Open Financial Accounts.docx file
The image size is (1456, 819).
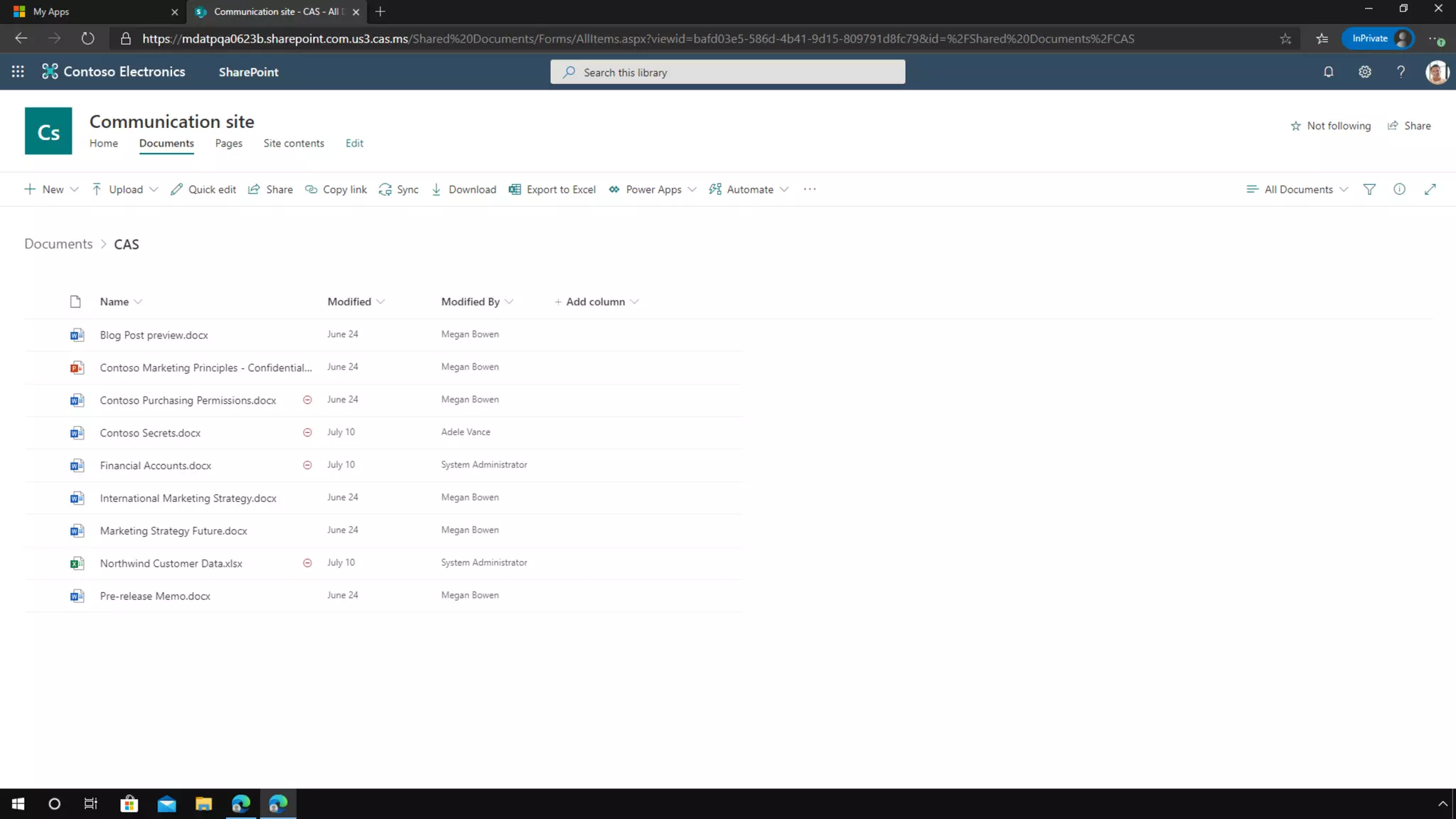coord(155,466)
